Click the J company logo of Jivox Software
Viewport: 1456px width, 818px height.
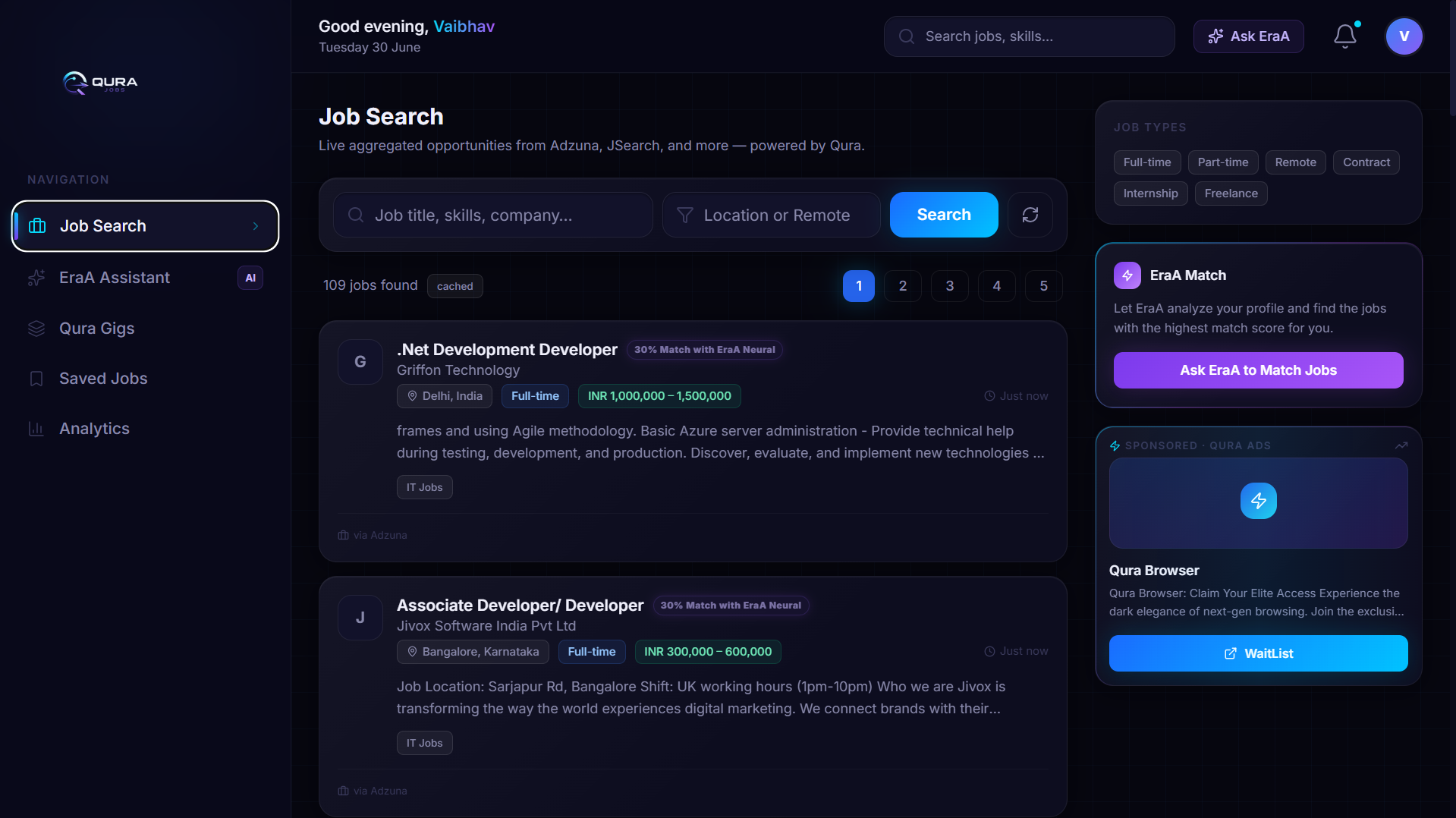(360, 618)
